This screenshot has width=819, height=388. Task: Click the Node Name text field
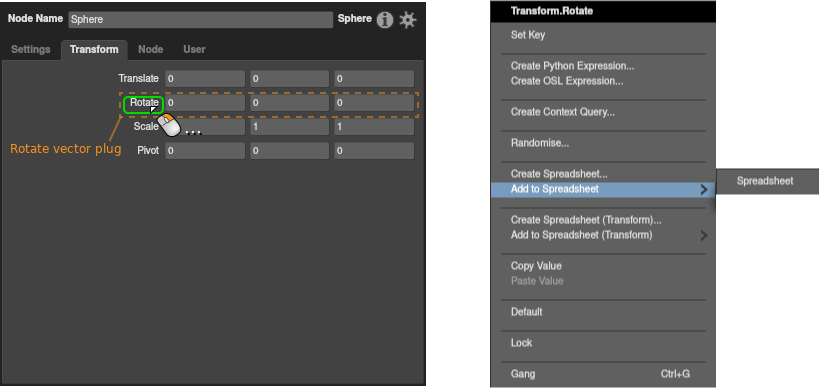(201, 20)
